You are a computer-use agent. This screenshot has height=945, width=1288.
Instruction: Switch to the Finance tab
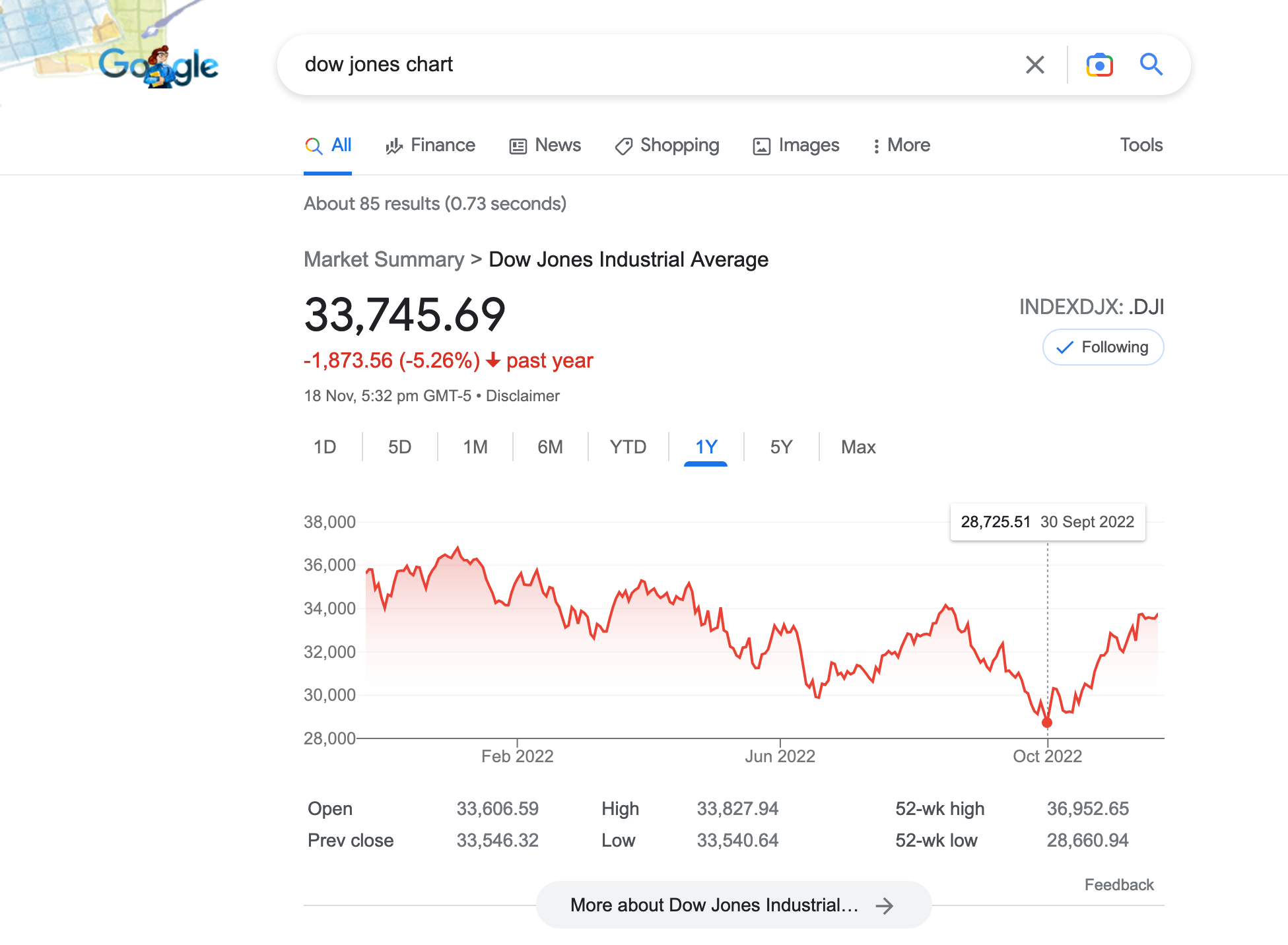[x=430, y=145]
